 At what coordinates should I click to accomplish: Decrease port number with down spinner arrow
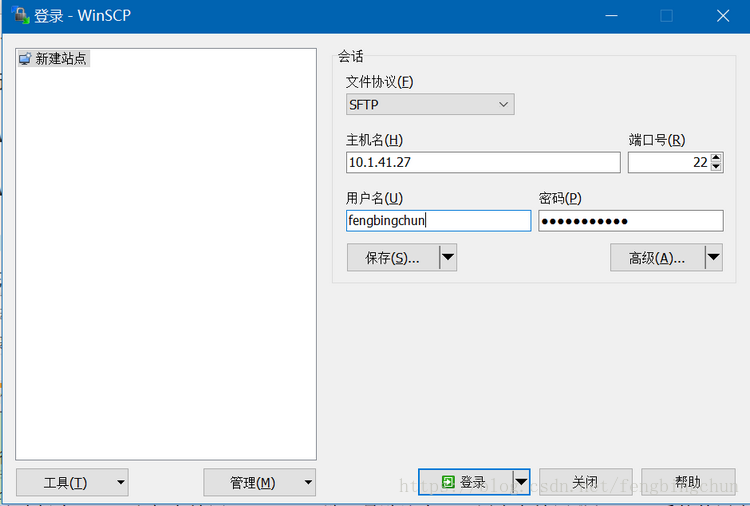(716, 167)
